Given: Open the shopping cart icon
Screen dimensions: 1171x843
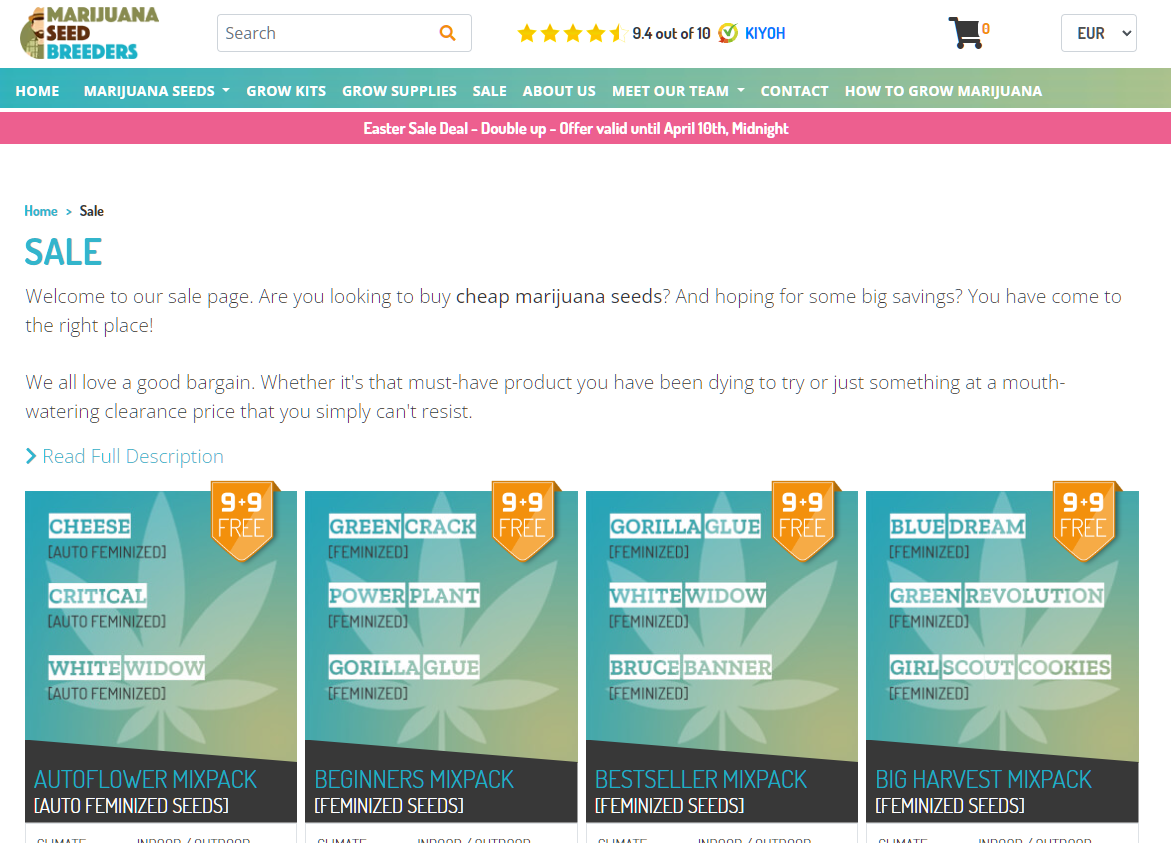Looking at the screenshot, I should (x=965, y=33).
